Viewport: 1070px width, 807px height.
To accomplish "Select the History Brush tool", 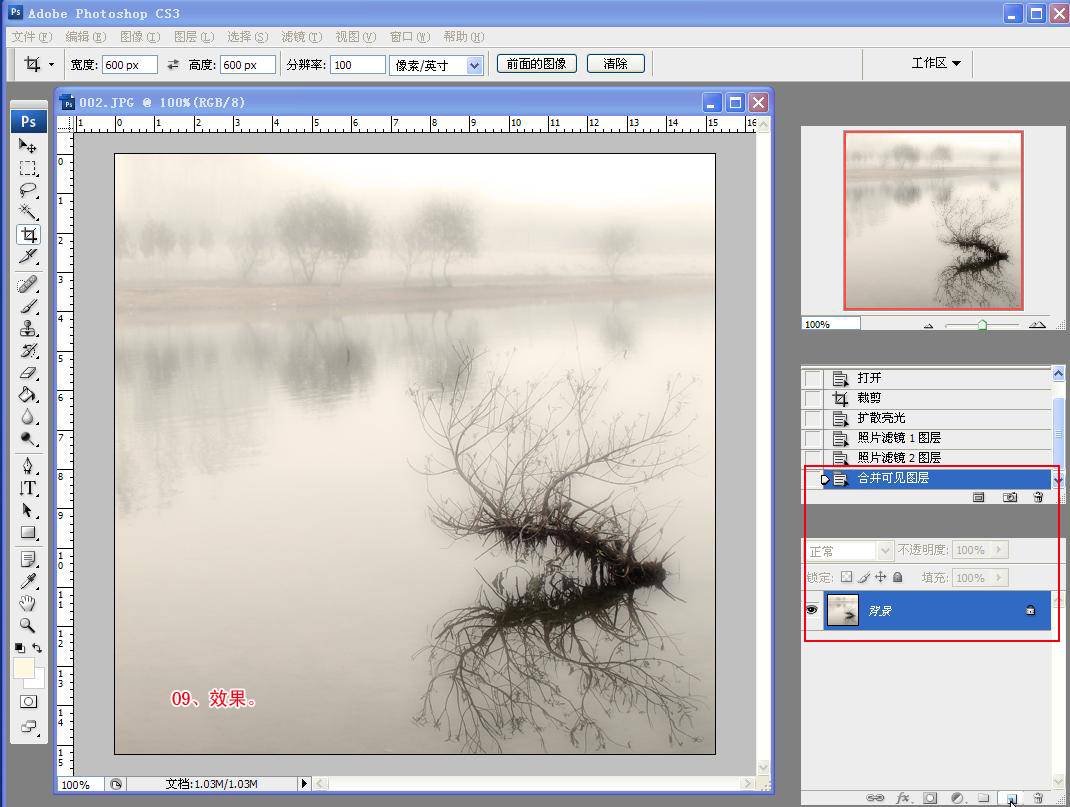I will click(28, 351).
